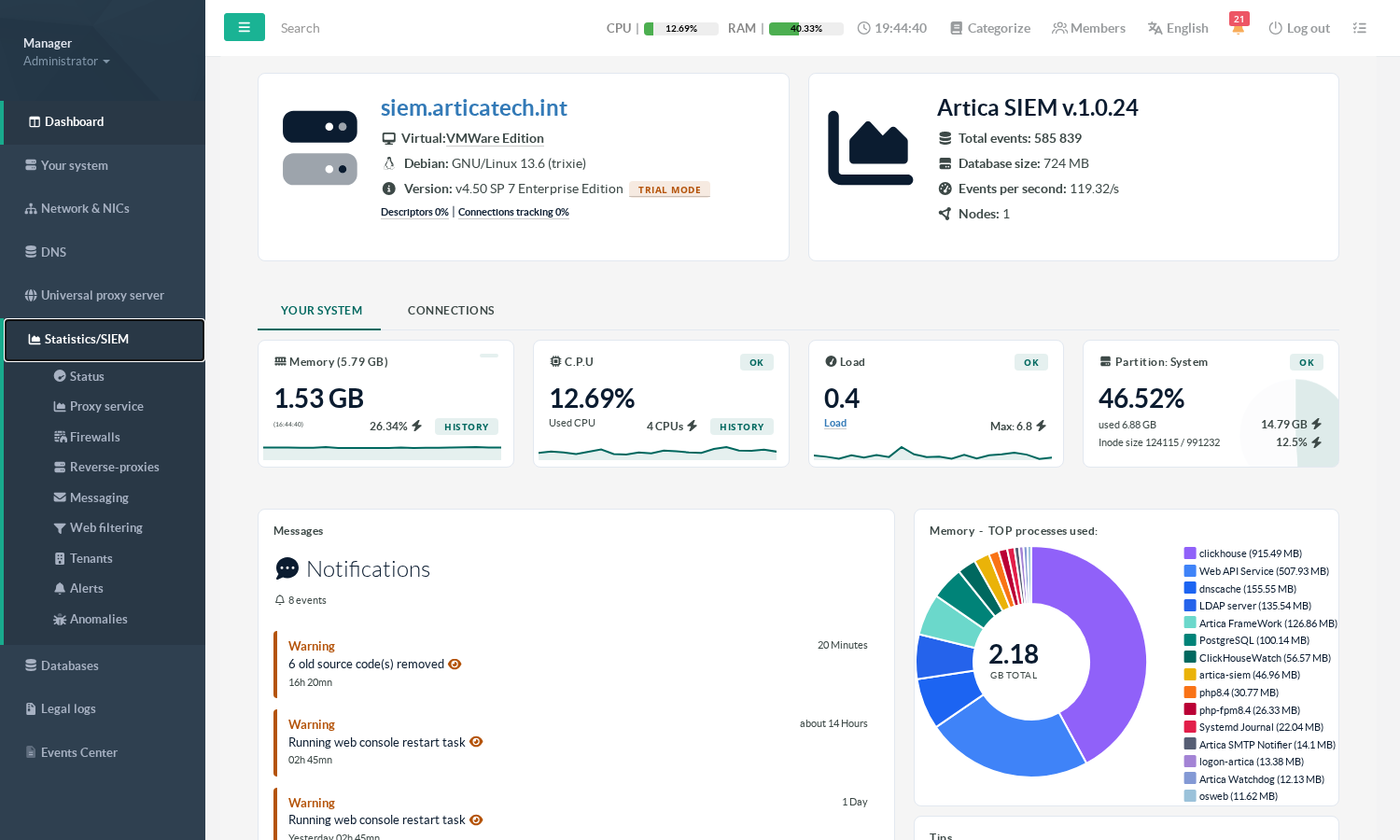Image resolution: width=1400 pixels, height=840 pixels.
Task: Open Proxy service statistics
Action: 105,406
